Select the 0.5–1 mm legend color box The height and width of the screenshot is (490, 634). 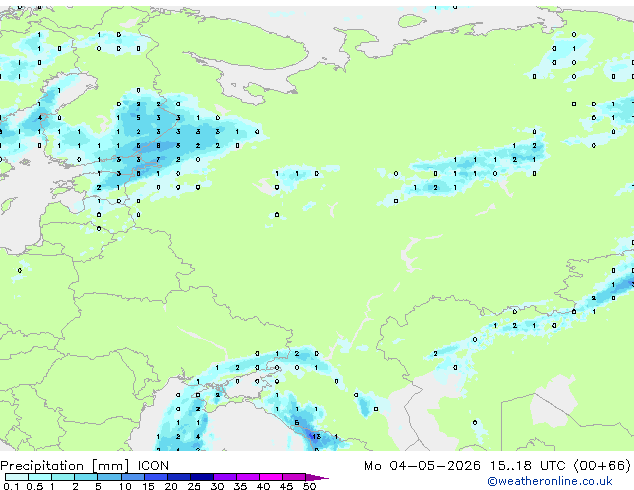click(x=40, y=477)
